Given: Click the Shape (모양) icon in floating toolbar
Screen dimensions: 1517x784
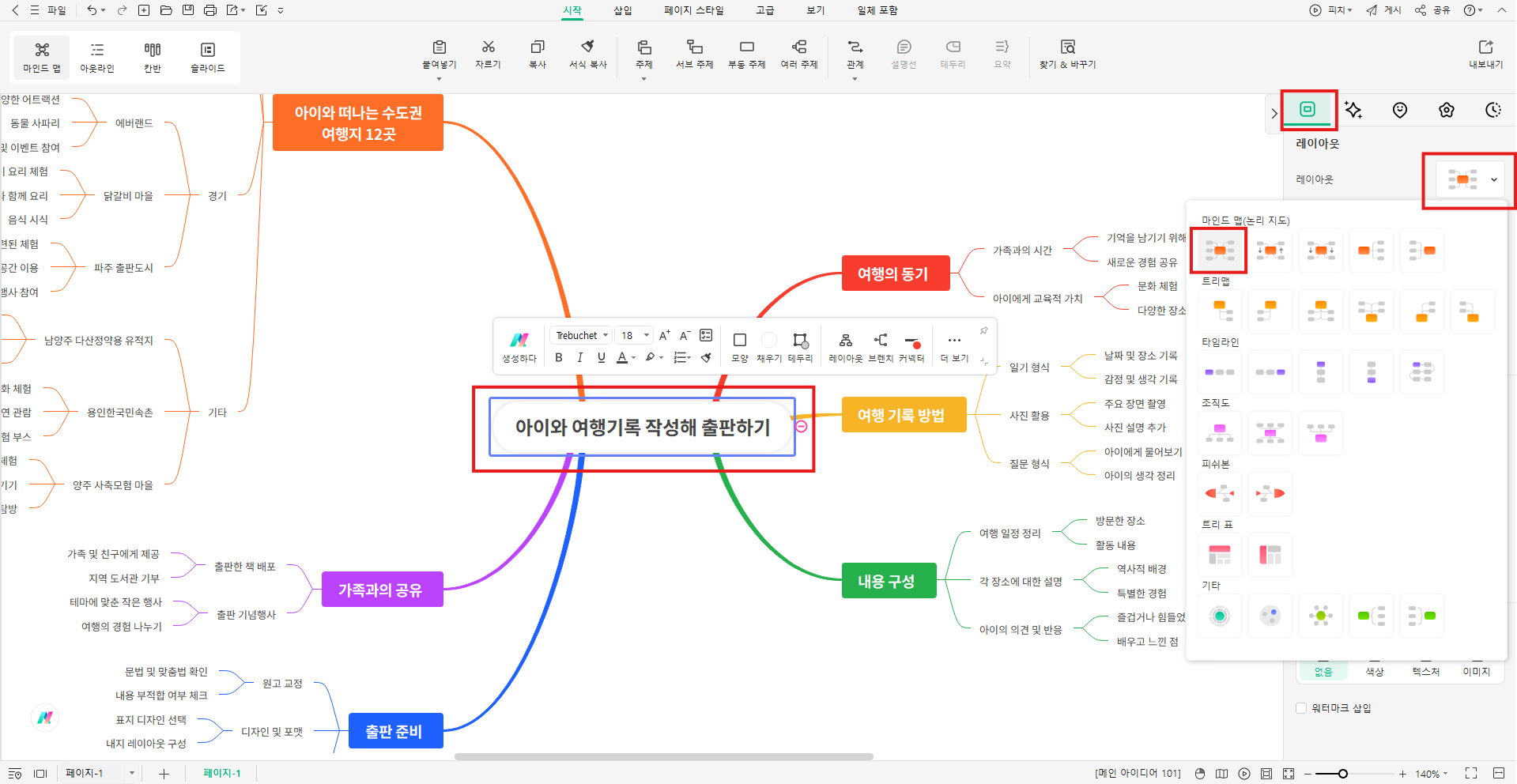Looking at the screenshot, I should click(x=740, y=340).
